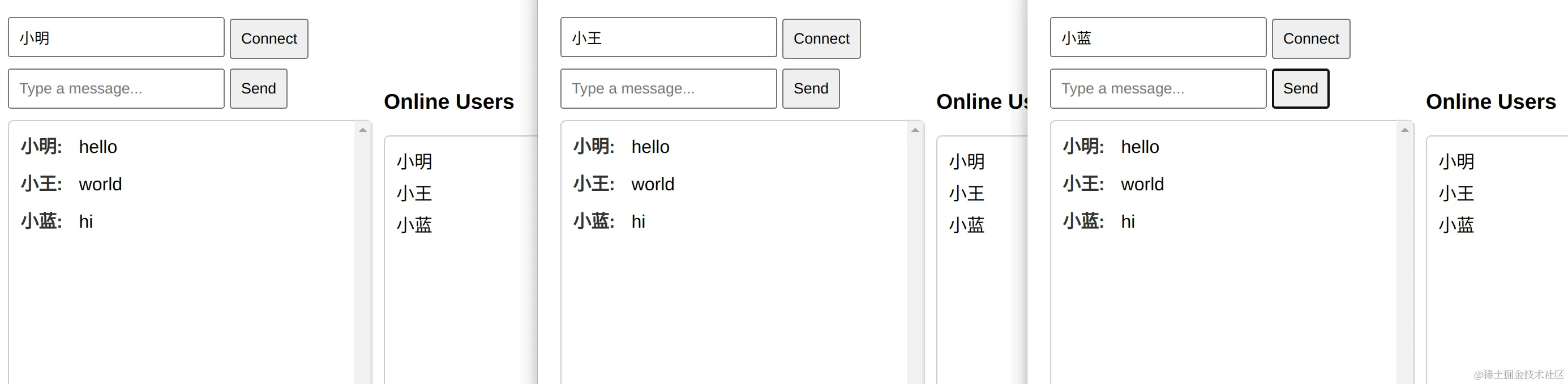
Task: Select 小蓝 in 小蓝 window's online users
Action: pyautogui.click(x=1456, y=225)
